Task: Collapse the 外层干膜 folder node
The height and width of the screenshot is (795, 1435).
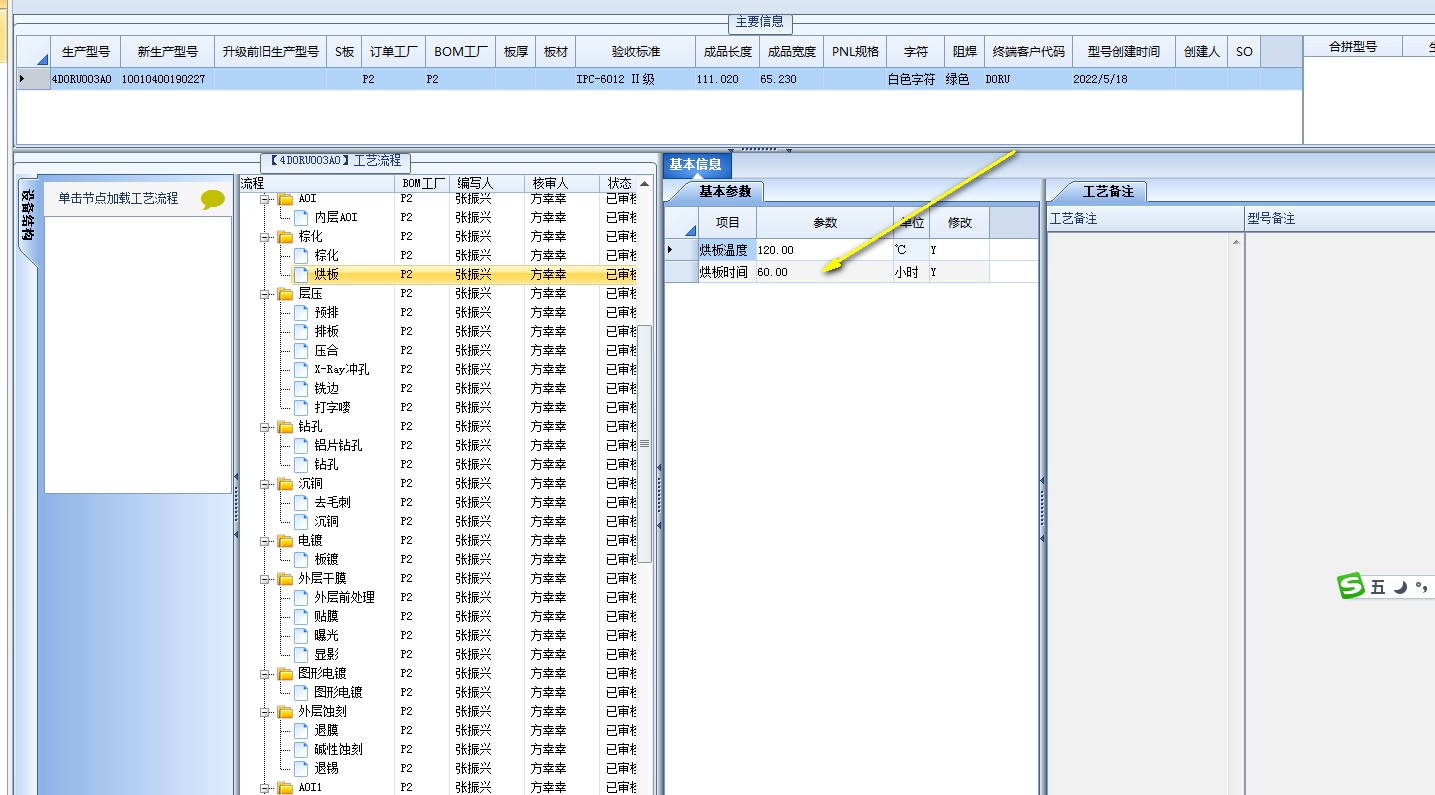Action: [x=266, y=579]
